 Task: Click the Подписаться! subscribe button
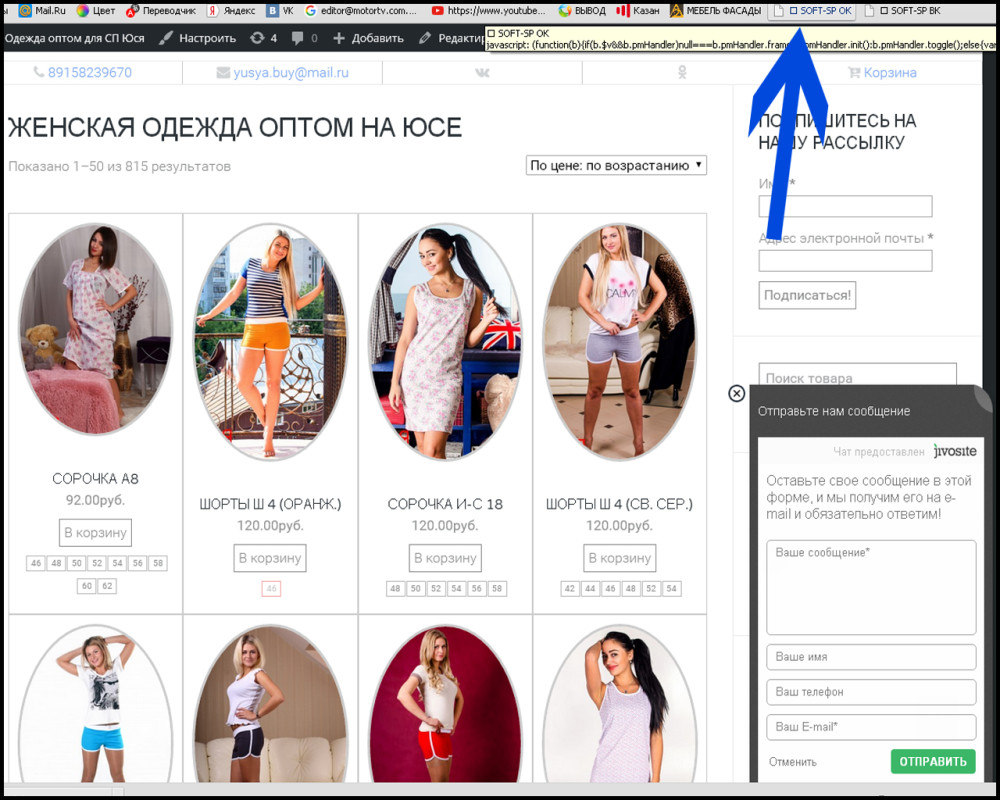(x=807, y=295)
